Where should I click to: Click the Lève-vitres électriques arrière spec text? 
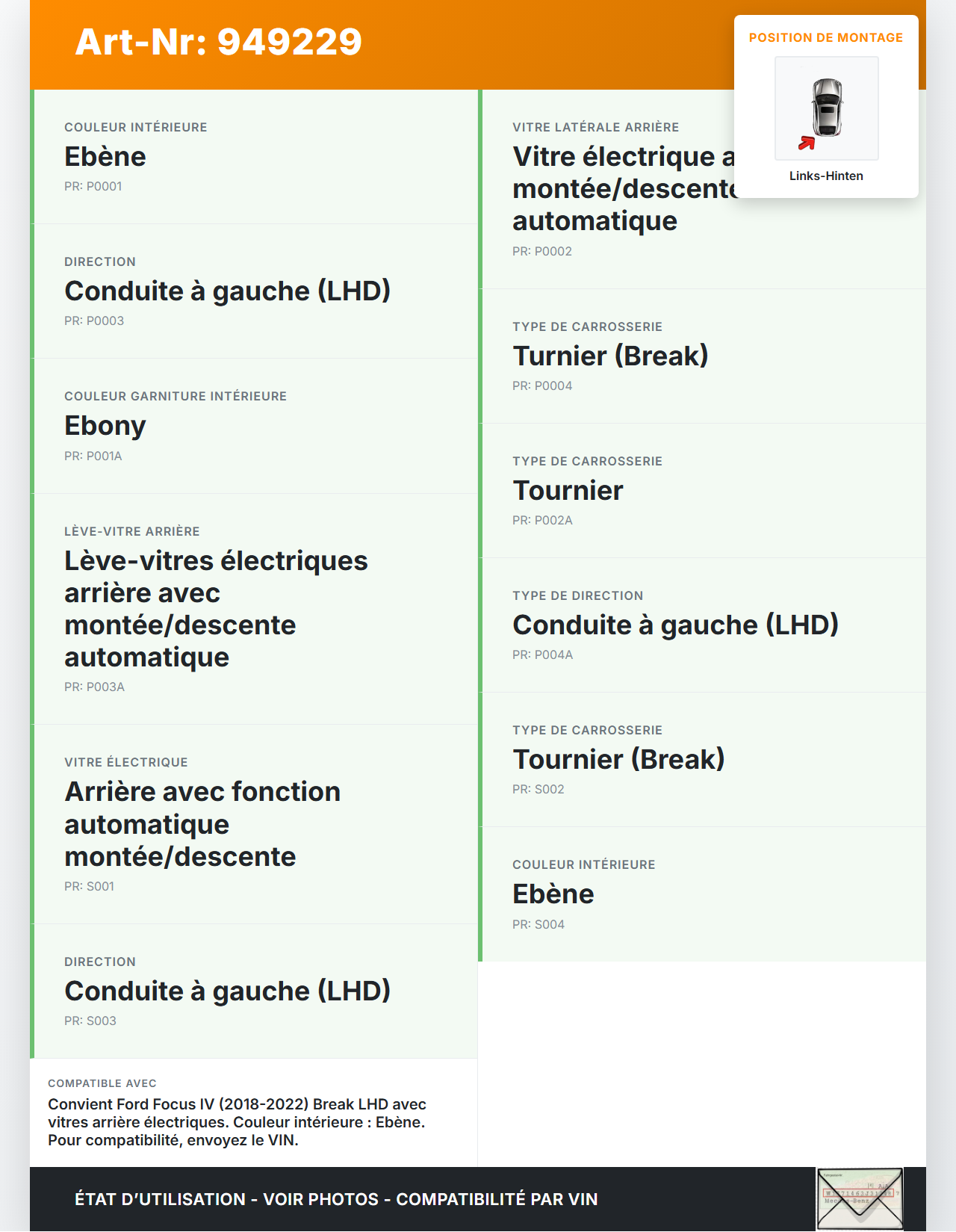(215, 609)
